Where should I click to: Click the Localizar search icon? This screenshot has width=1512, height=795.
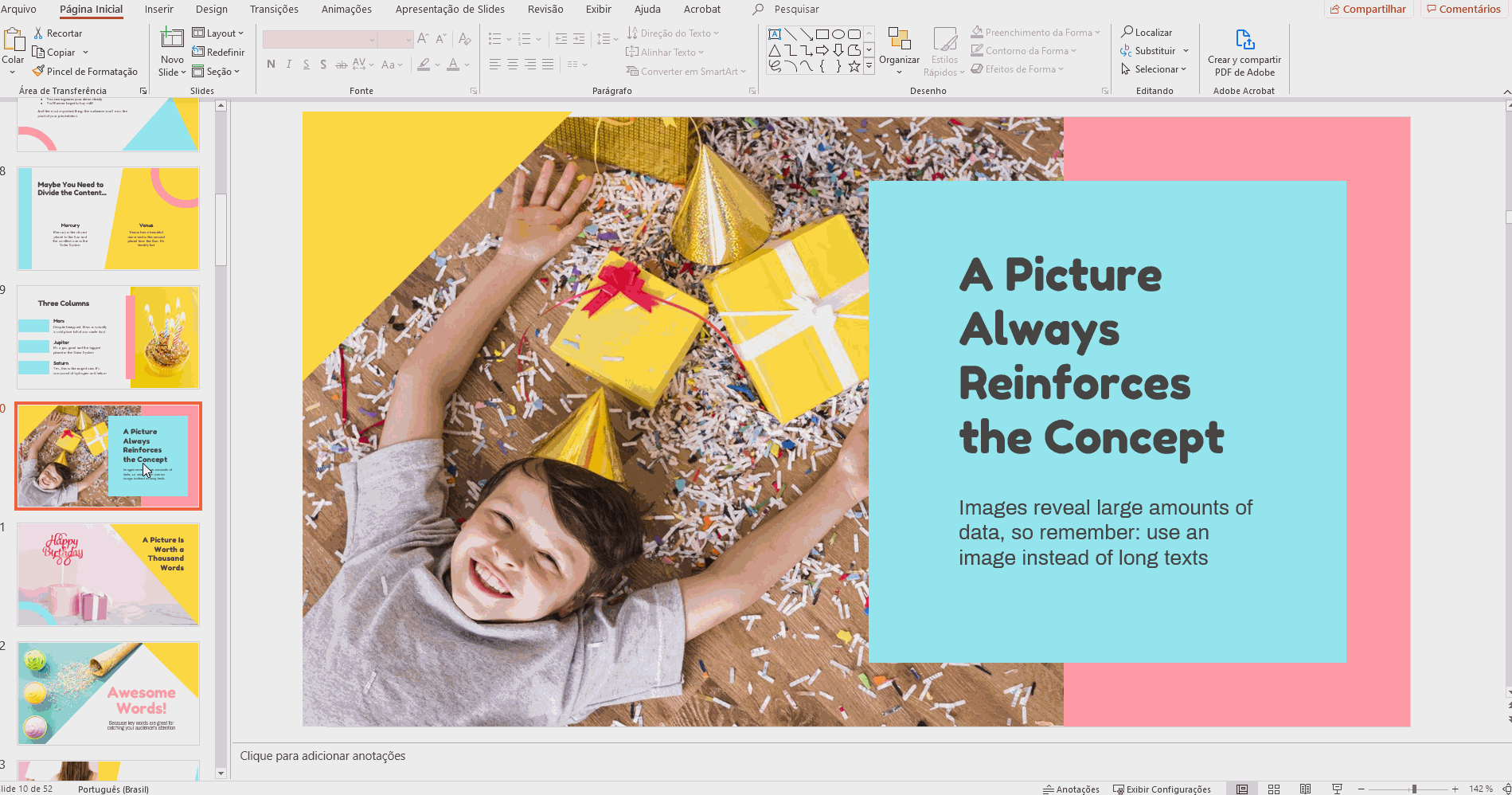1127,32
